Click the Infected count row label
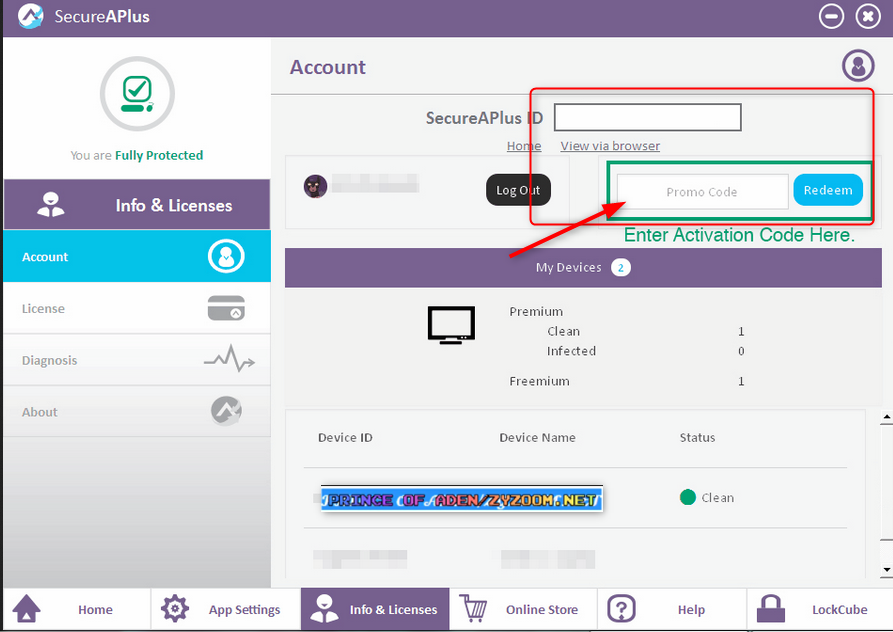Image resolution: width=893 pixels, height=632 pixels. pos(571,351)
